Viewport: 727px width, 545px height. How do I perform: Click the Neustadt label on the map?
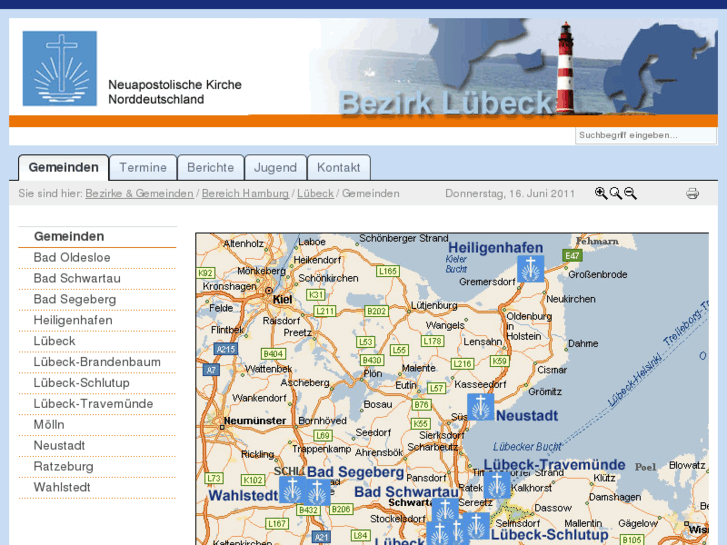pos(527,416)
